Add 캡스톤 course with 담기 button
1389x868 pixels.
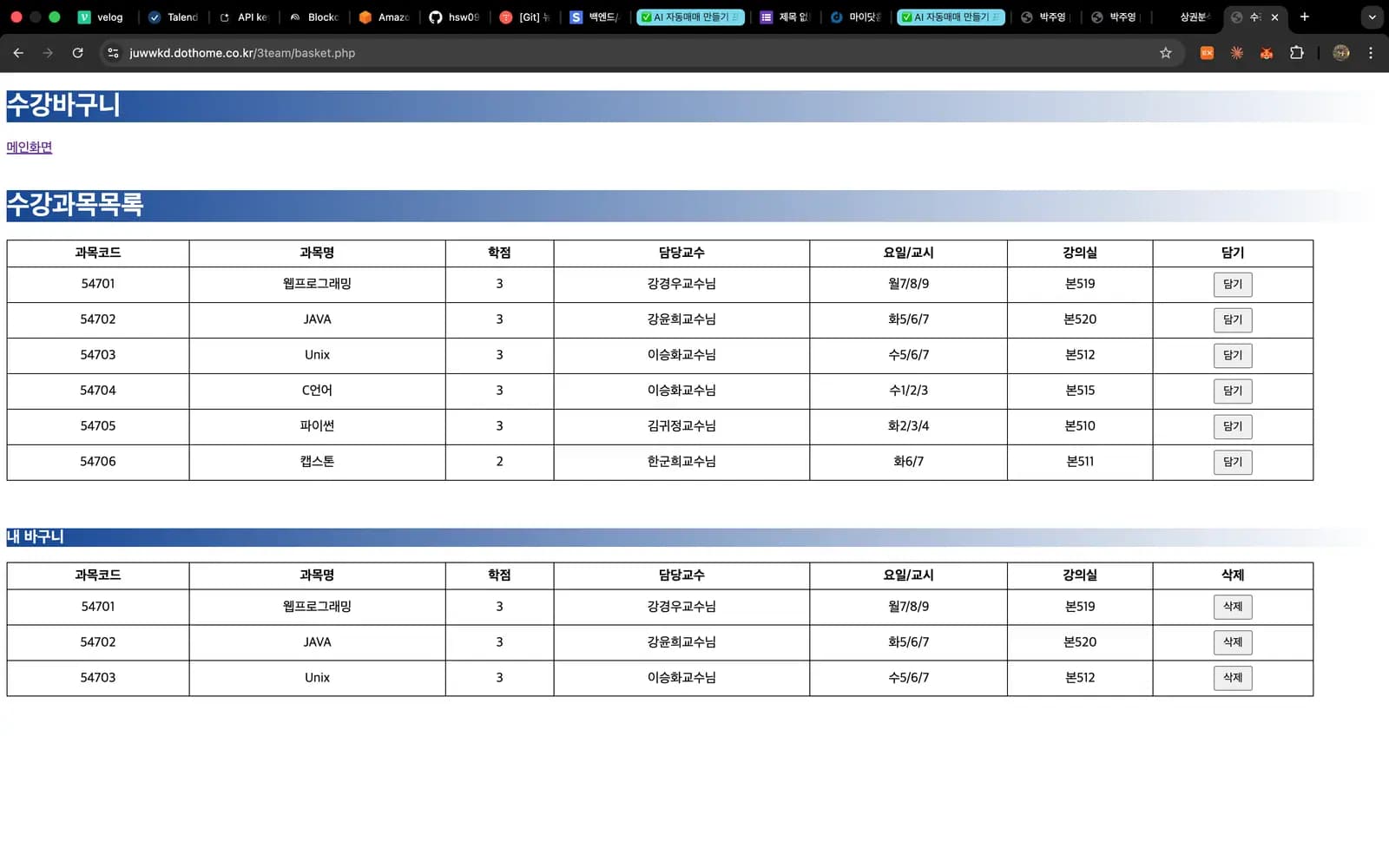pos(1233,463)
